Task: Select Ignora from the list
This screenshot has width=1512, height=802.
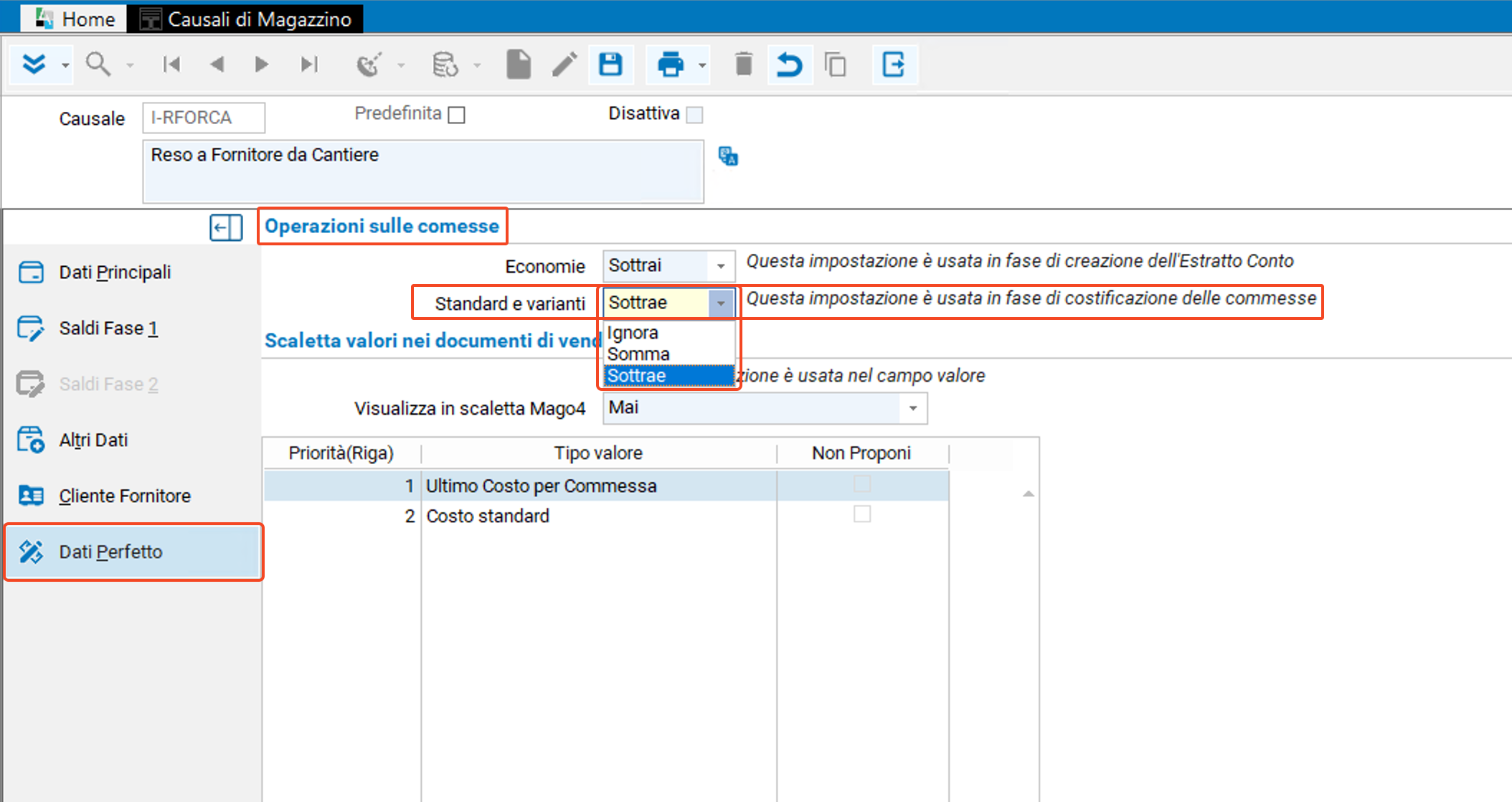Action: pos(668,333)
